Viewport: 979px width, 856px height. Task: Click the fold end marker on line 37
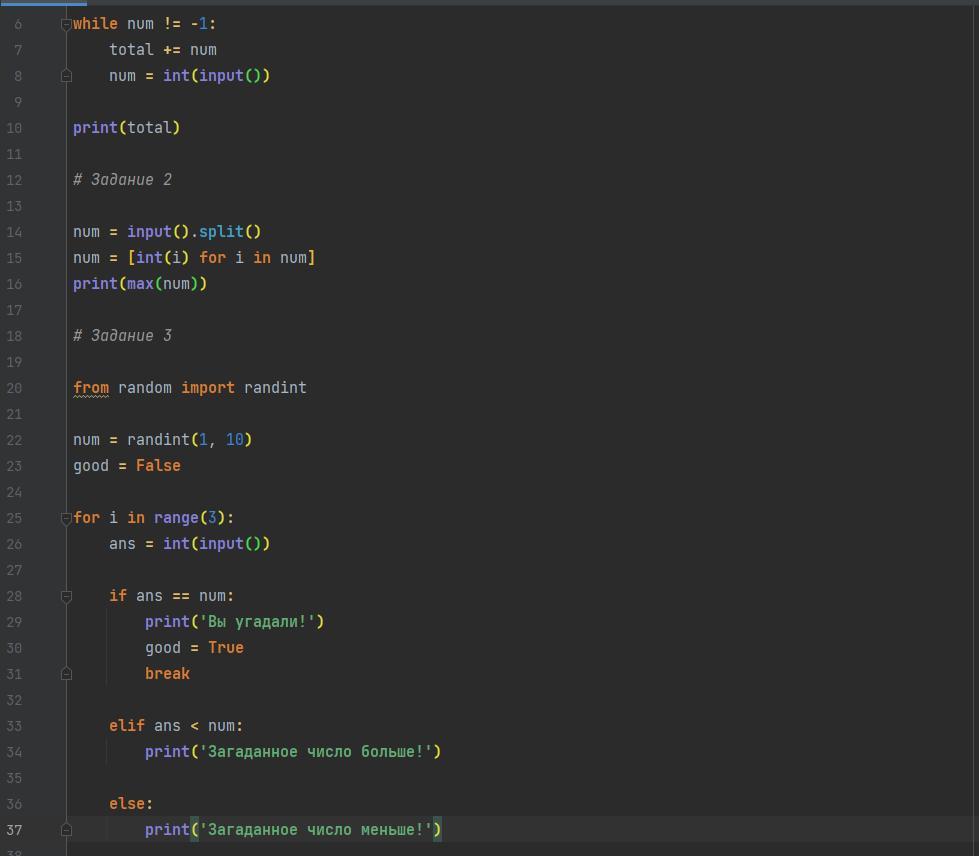(x=66, y=830)
